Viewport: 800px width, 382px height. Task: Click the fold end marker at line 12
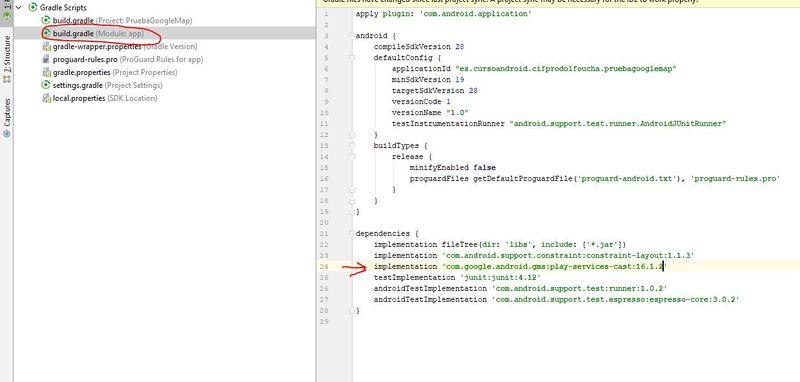tap(352, 135)
